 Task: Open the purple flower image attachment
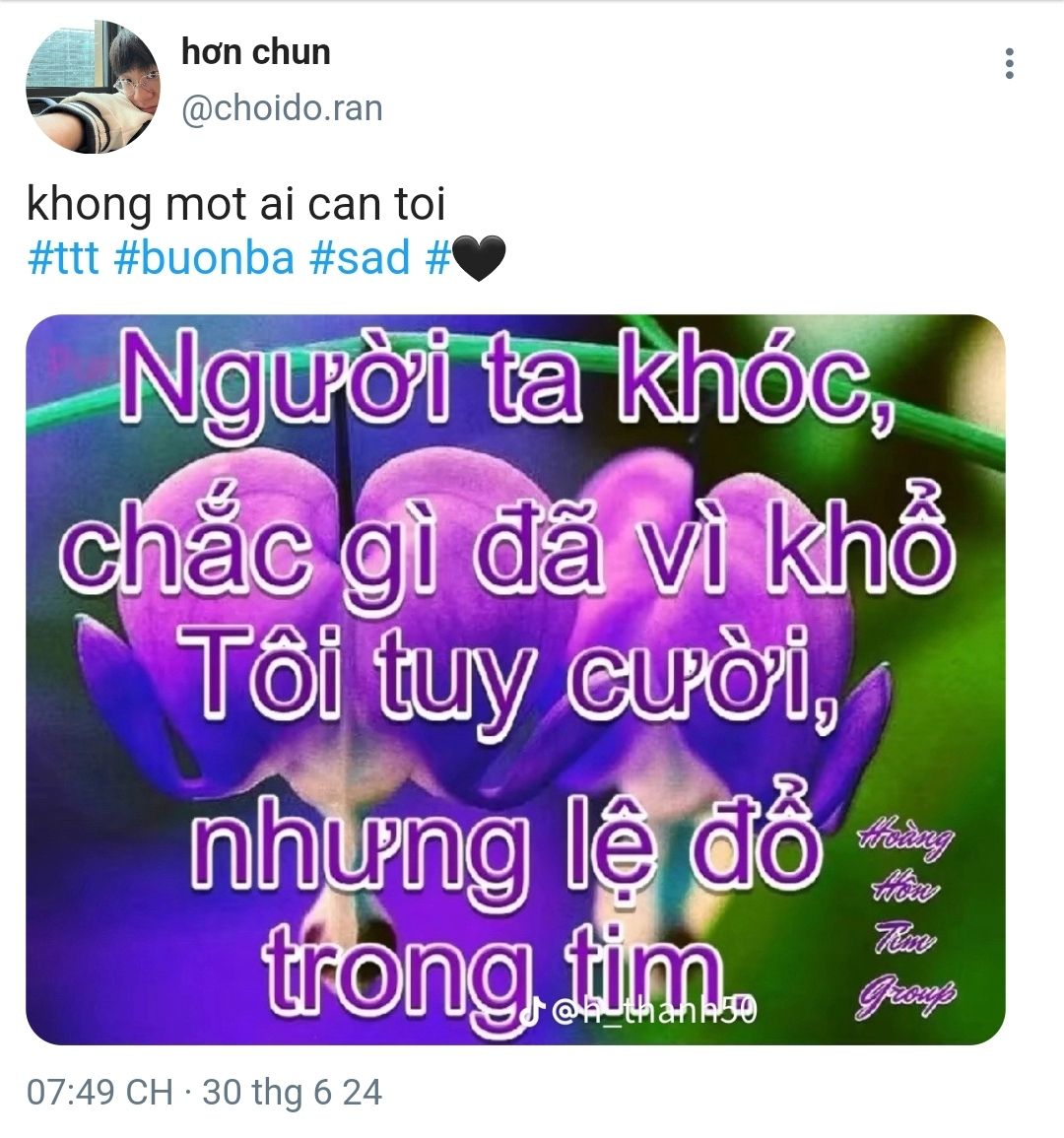(515, 679)
